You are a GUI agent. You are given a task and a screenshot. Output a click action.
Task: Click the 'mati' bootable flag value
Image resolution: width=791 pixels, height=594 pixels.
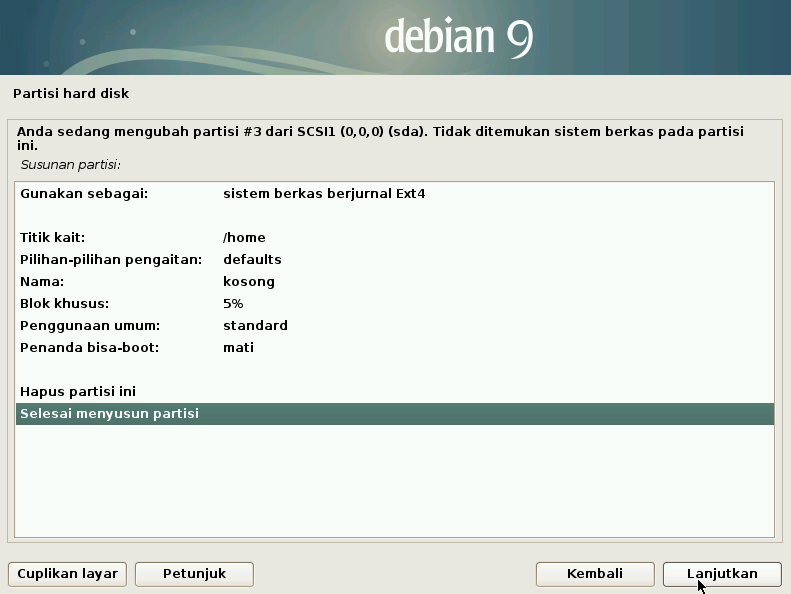[x=238, y=347]
